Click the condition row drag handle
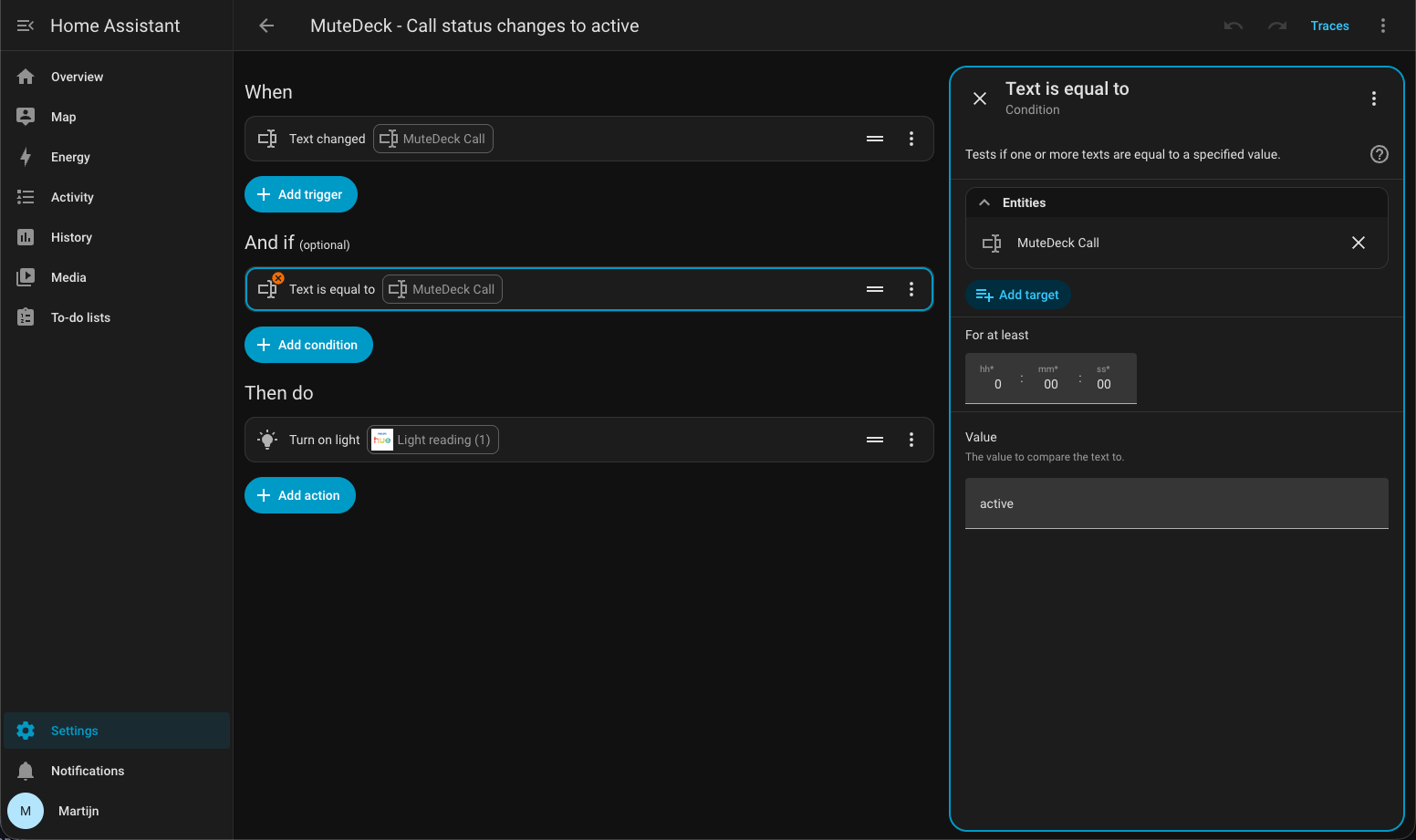The height and width of the screenshot is (840, 1416). [x=875, y=289]
